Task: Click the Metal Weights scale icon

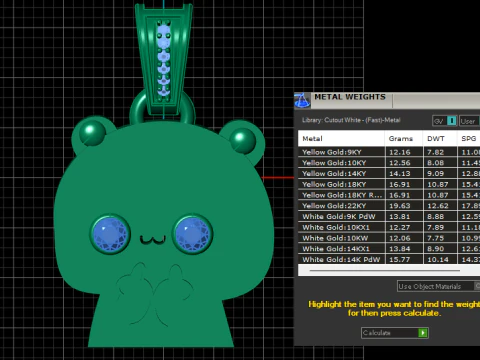Action: [x=303, y=101]
